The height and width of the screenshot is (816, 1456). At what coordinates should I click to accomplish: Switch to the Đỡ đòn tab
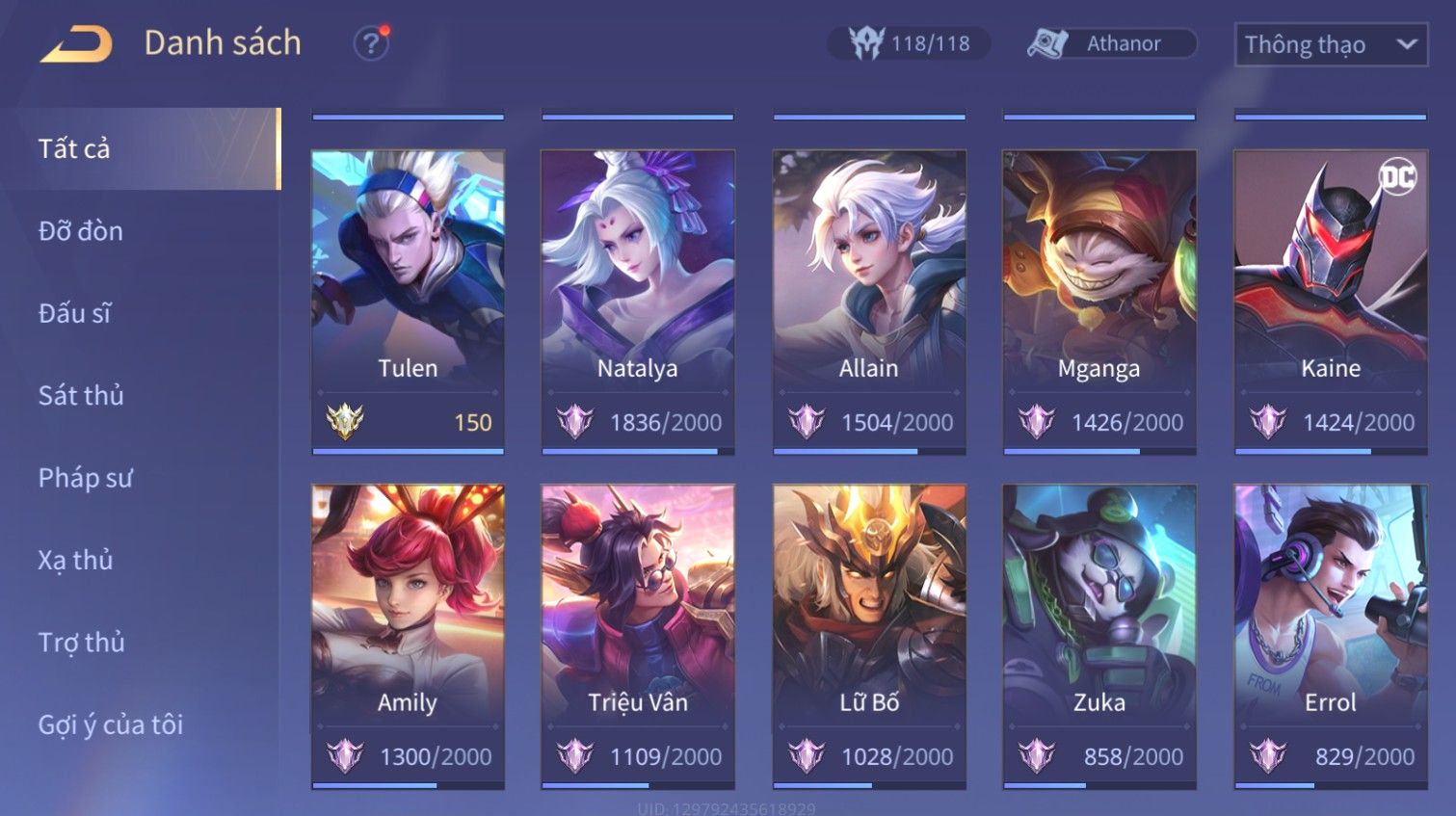tap(81, 231)
